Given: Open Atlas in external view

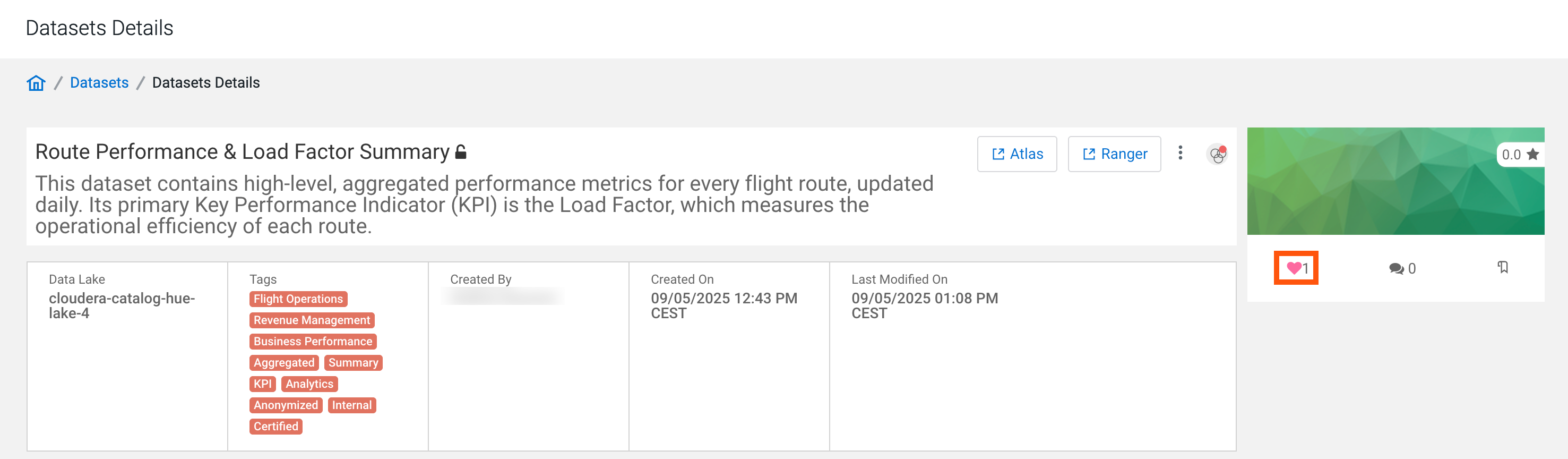Looking at the screenshot, I should pos(1016,154).
